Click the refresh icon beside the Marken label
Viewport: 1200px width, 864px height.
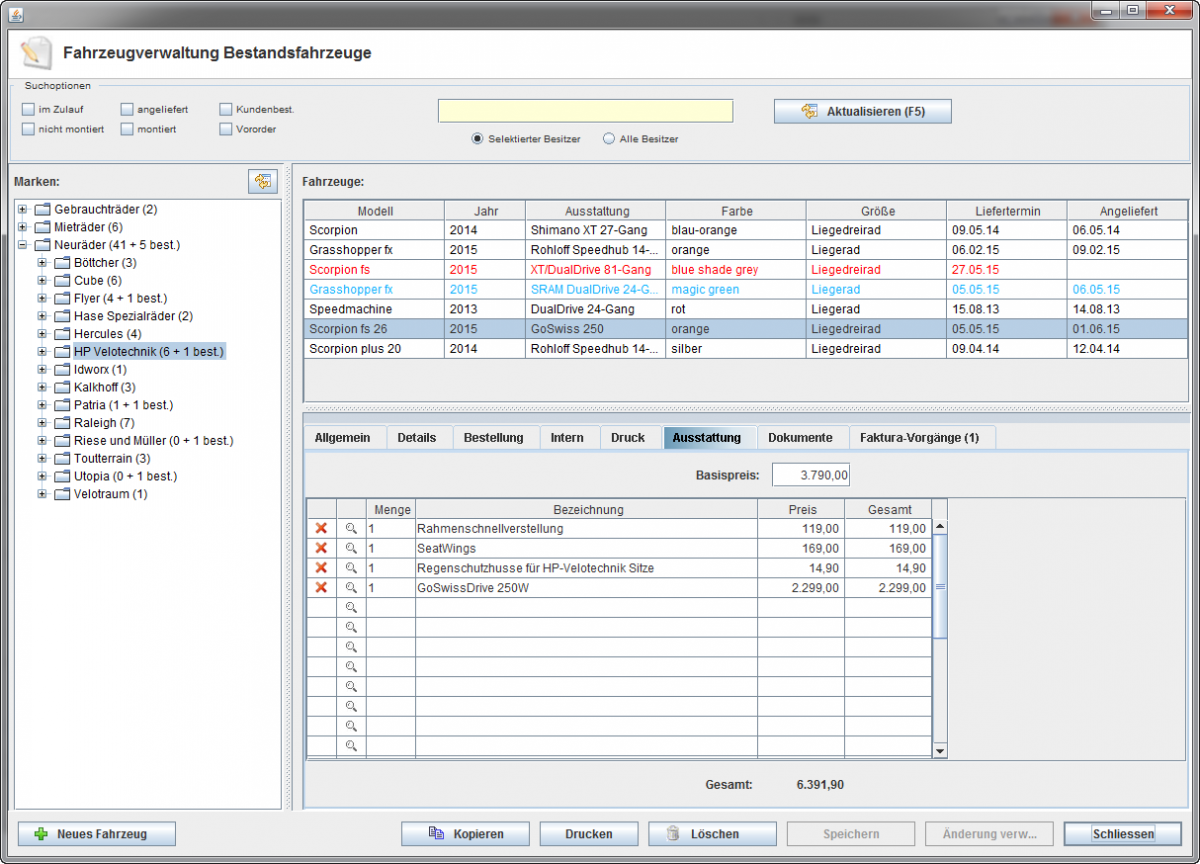(x=261, y=181)
